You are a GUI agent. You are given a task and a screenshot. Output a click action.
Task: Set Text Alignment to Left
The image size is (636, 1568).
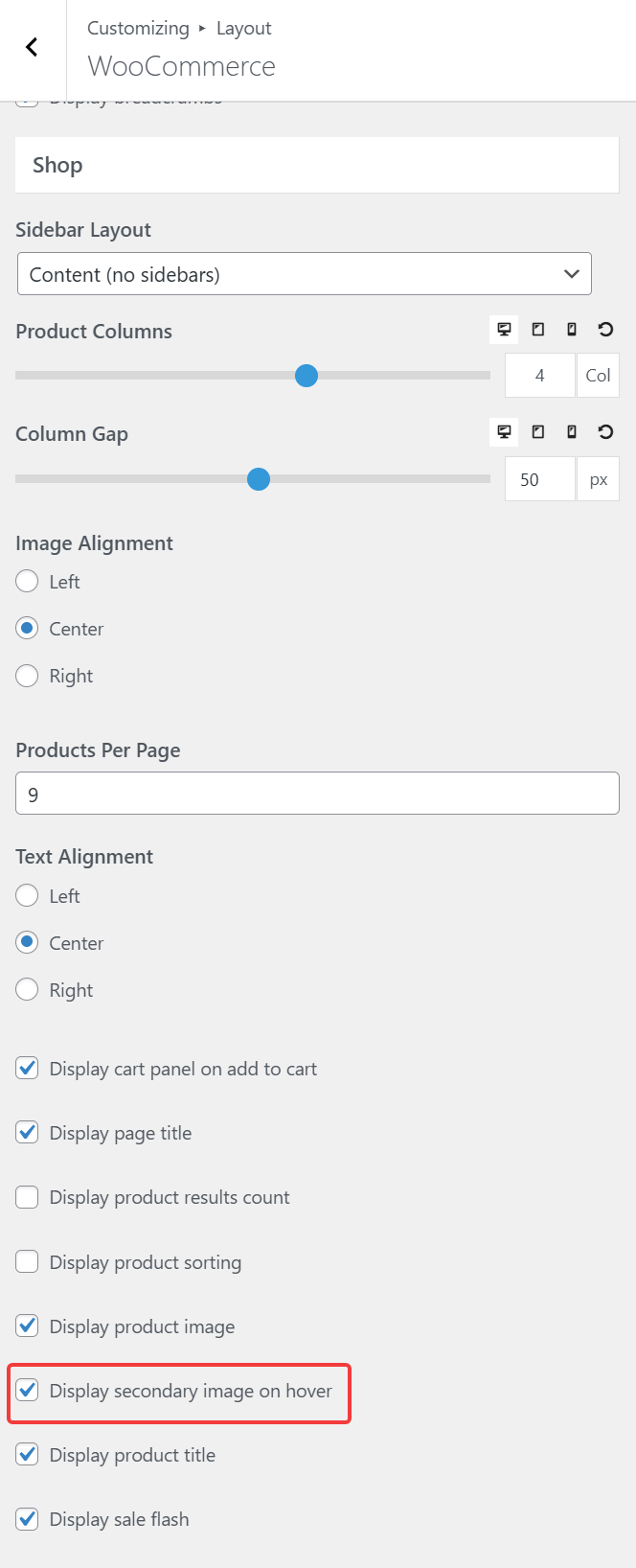point(27,896)
